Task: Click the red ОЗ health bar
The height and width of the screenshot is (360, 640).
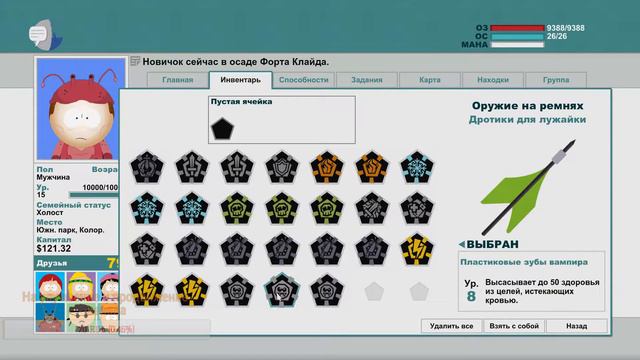Action: [517, 28]
